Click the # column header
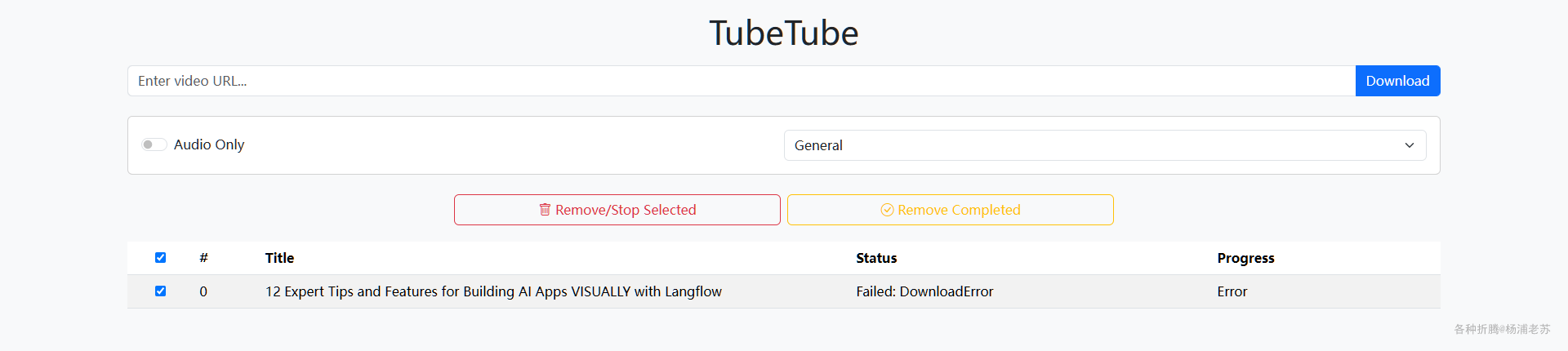Screen dimensions: 1568x351 (x=203, y=258)
